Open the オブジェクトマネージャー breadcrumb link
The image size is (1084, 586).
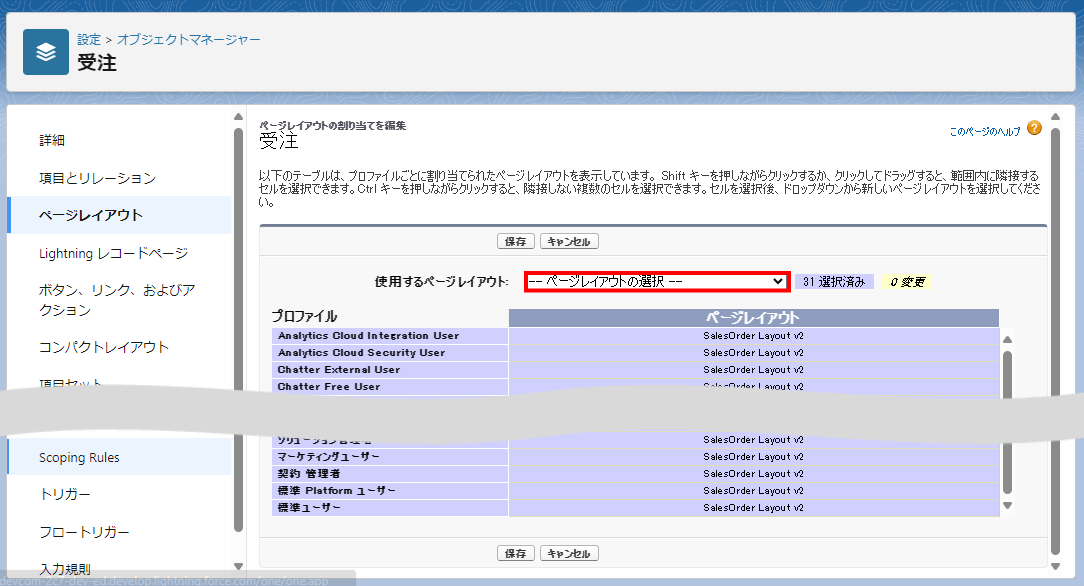pyautogui.click(x=189, y=39)
